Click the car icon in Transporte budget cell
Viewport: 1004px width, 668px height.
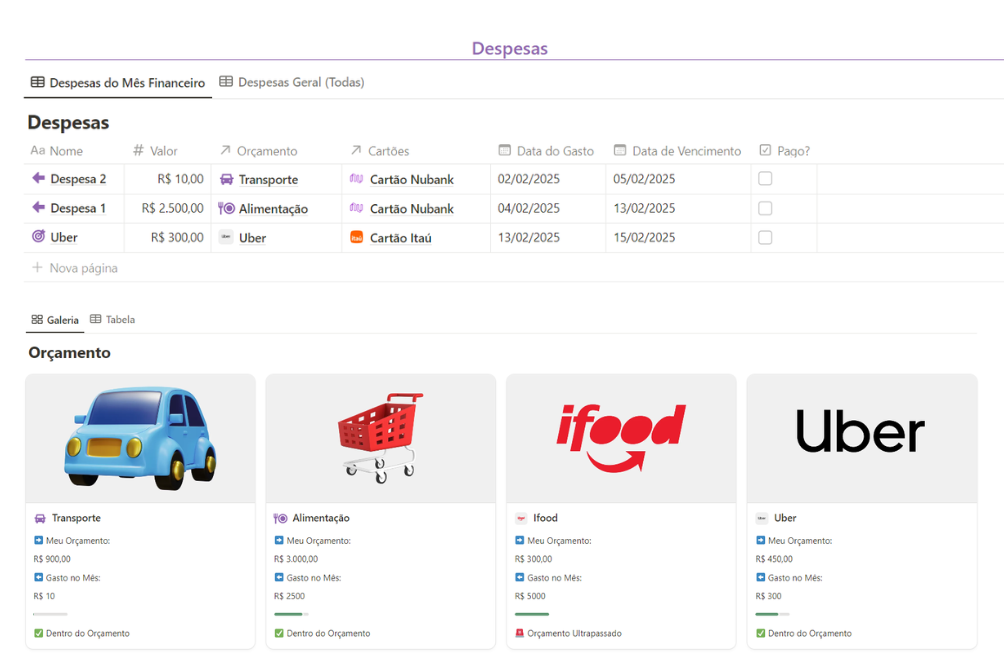226,179
